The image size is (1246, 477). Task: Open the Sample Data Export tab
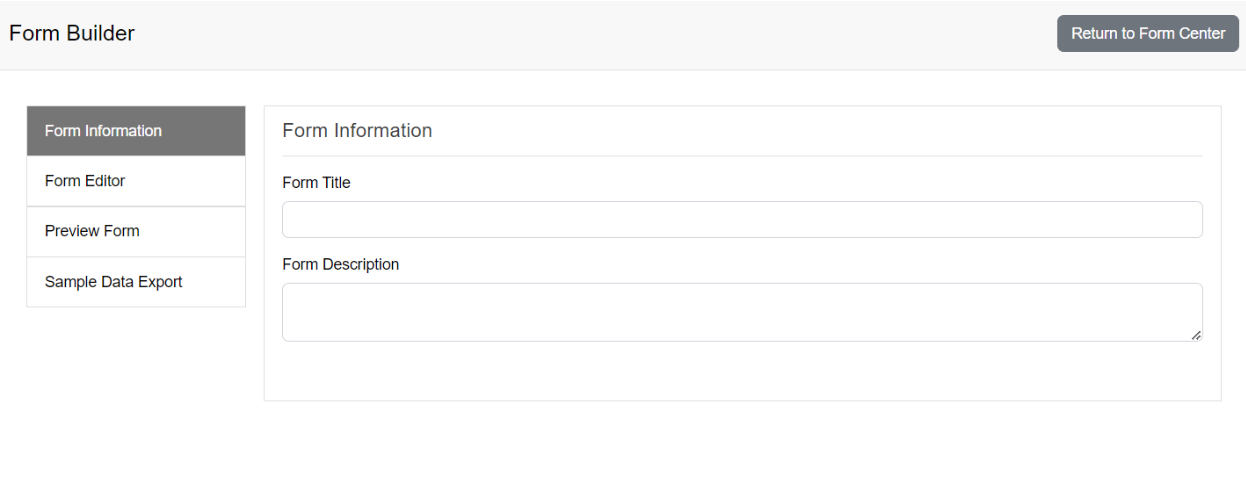tap(136, 282)
